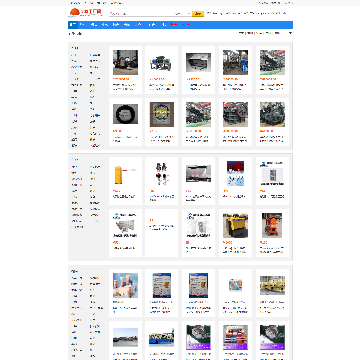Open the milk tea cups product thumbnail

tap(125, 285)
